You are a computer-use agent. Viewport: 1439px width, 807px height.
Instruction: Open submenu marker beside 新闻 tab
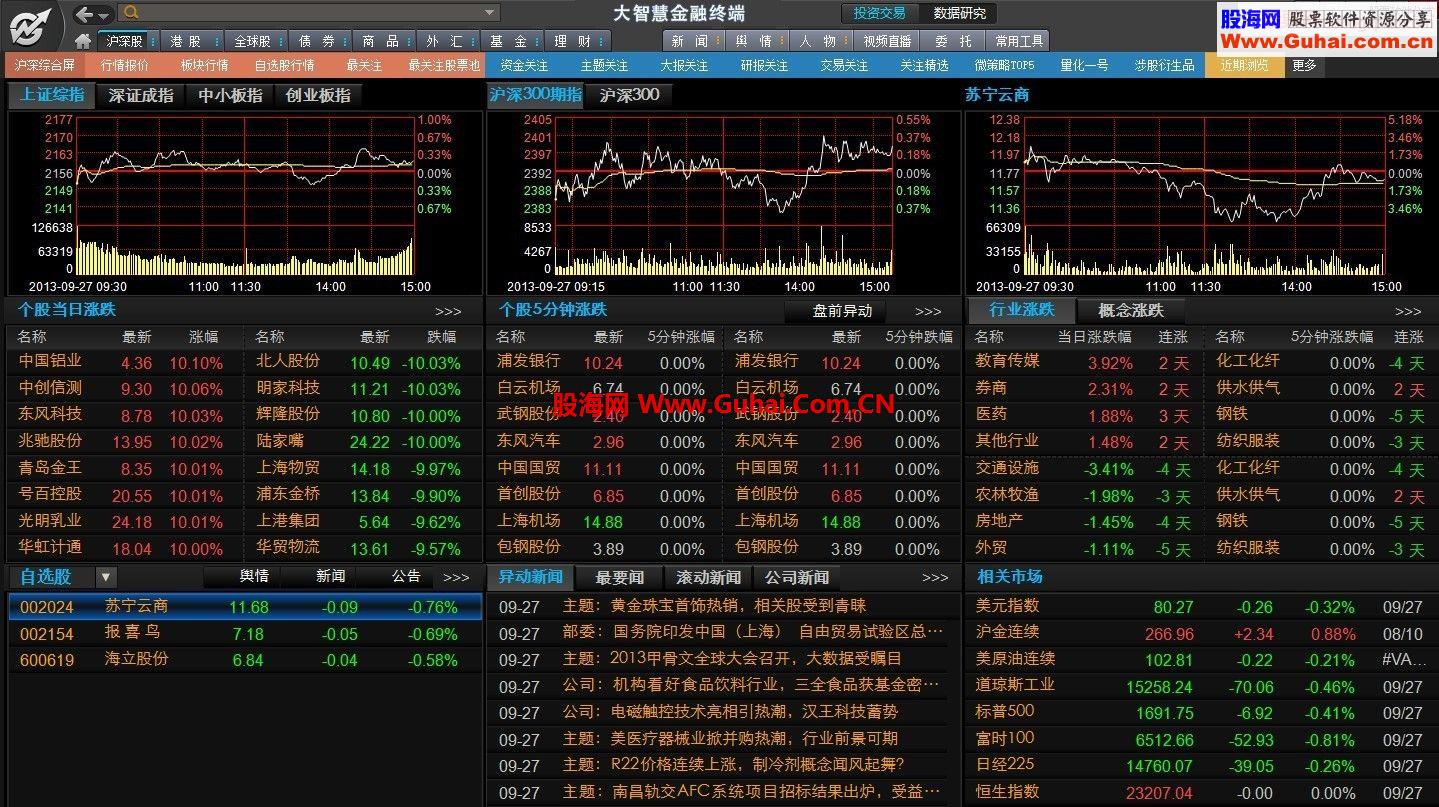pyautogui.click(x=719, y=41)
